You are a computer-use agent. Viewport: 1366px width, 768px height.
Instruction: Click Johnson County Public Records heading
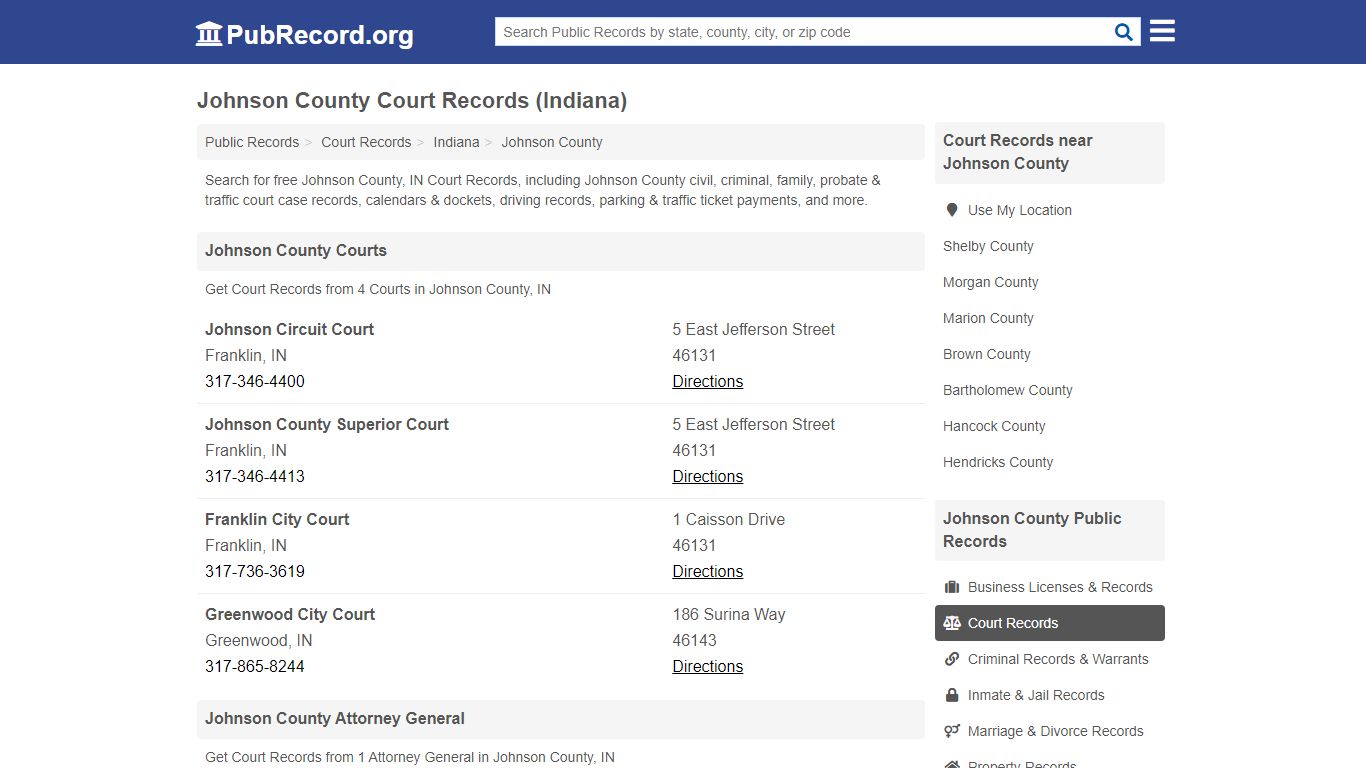[x=1032, y=530]
